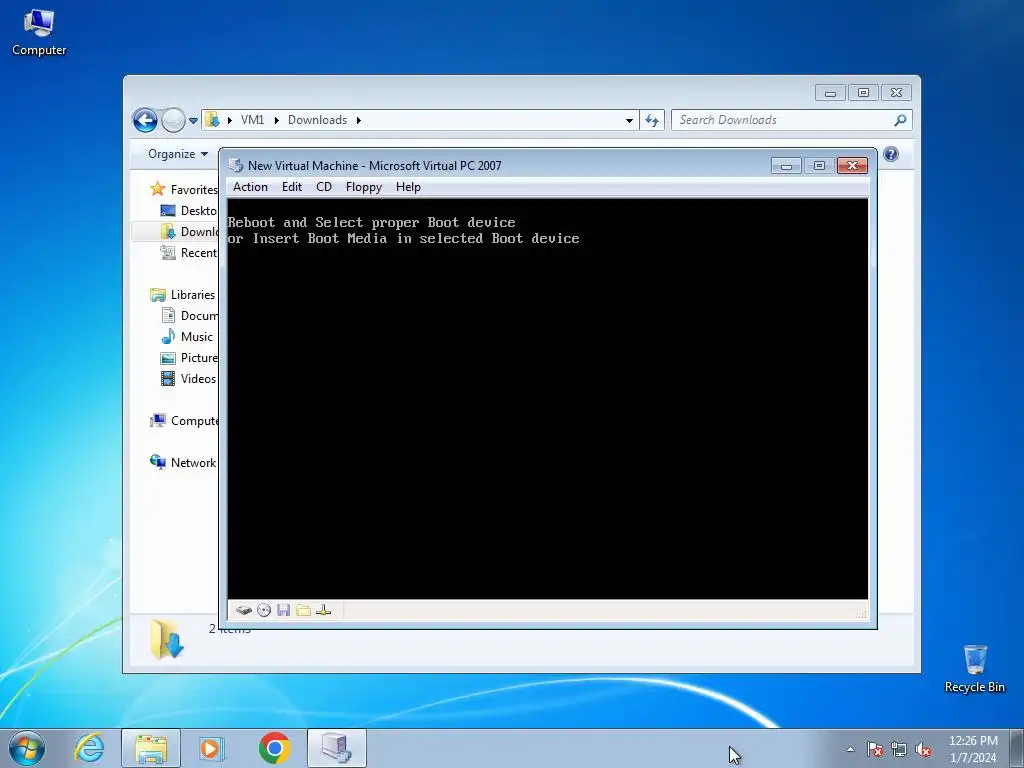Refresh the Downloads folder view

coord(652,120)
